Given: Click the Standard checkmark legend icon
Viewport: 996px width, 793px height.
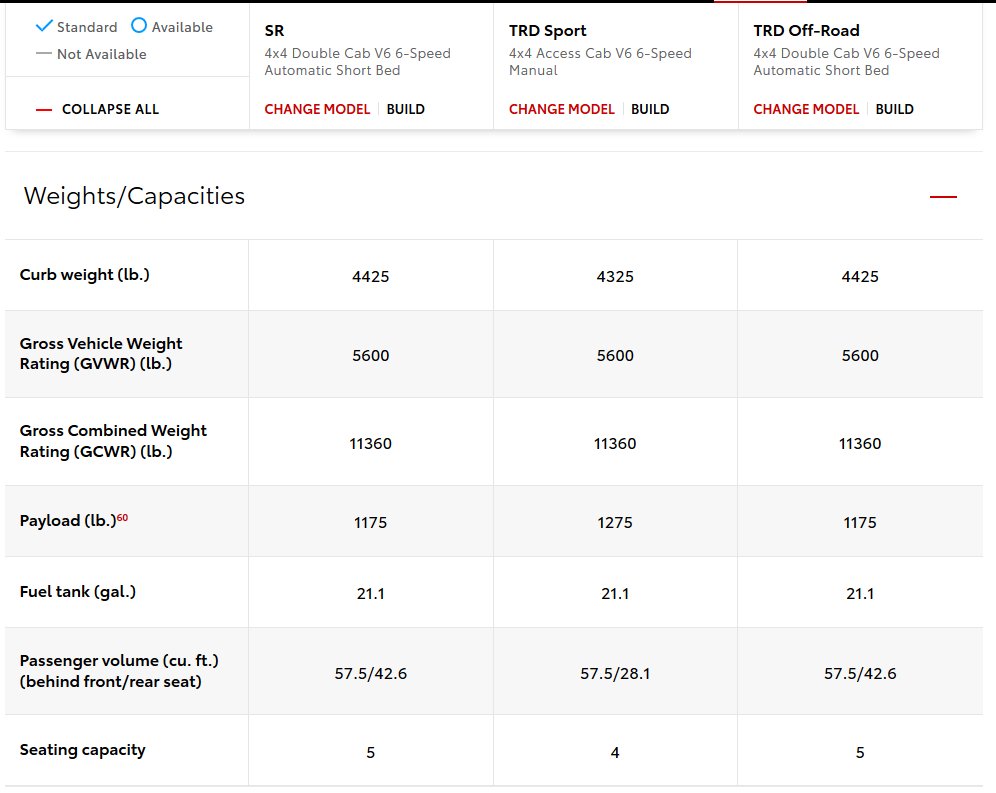Looking at the screenshot, I should coord(44,26).
